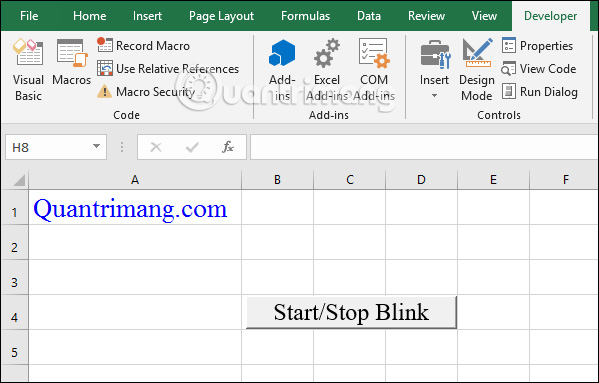Select column E header
The width and height of the screenshot is (599, 383).
493,180
